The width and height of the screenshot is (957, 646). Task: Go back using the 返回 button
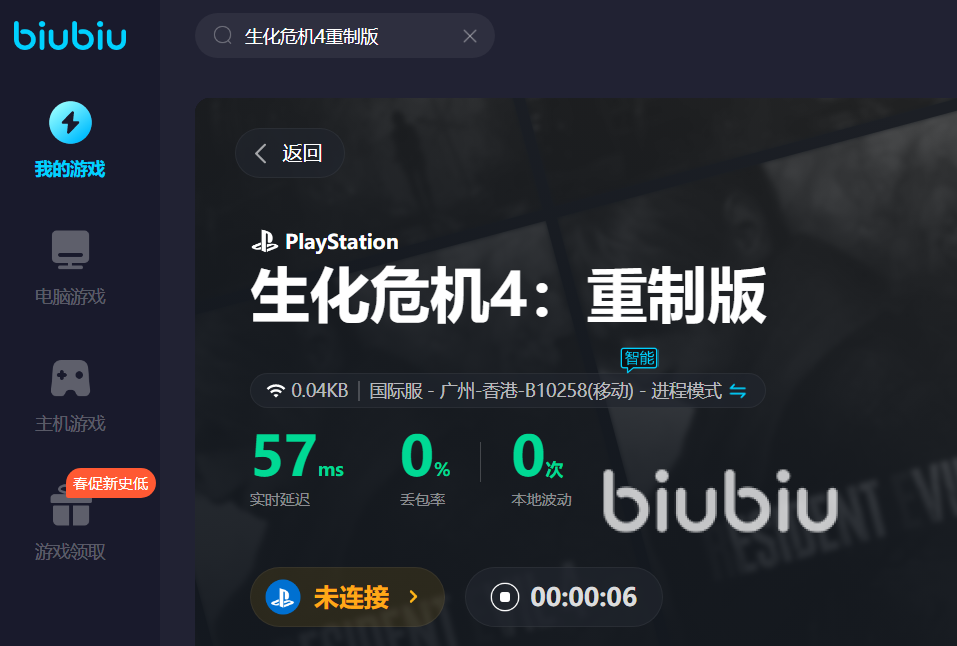point(290,153)
